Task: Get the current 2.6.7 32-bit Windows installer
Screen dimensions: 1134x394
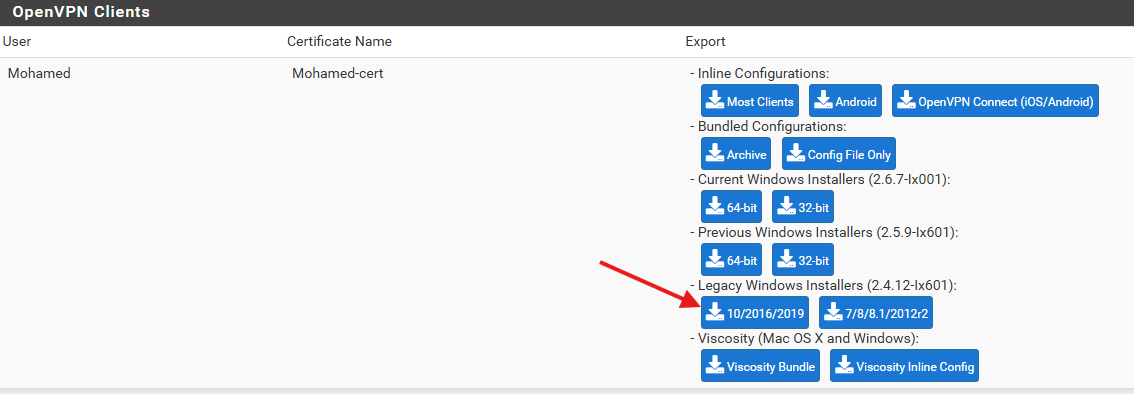Action: (803, 207)
